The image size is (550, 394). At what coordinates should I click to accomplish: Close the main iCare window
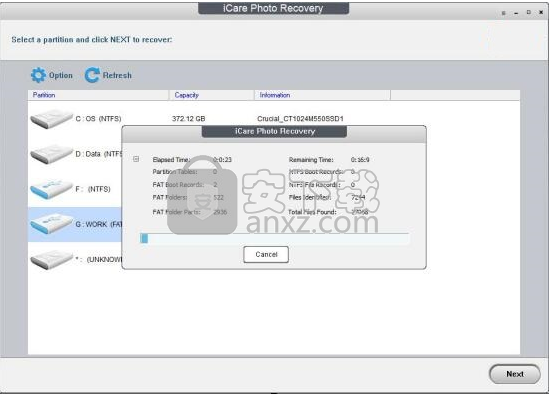pos(541,12)
